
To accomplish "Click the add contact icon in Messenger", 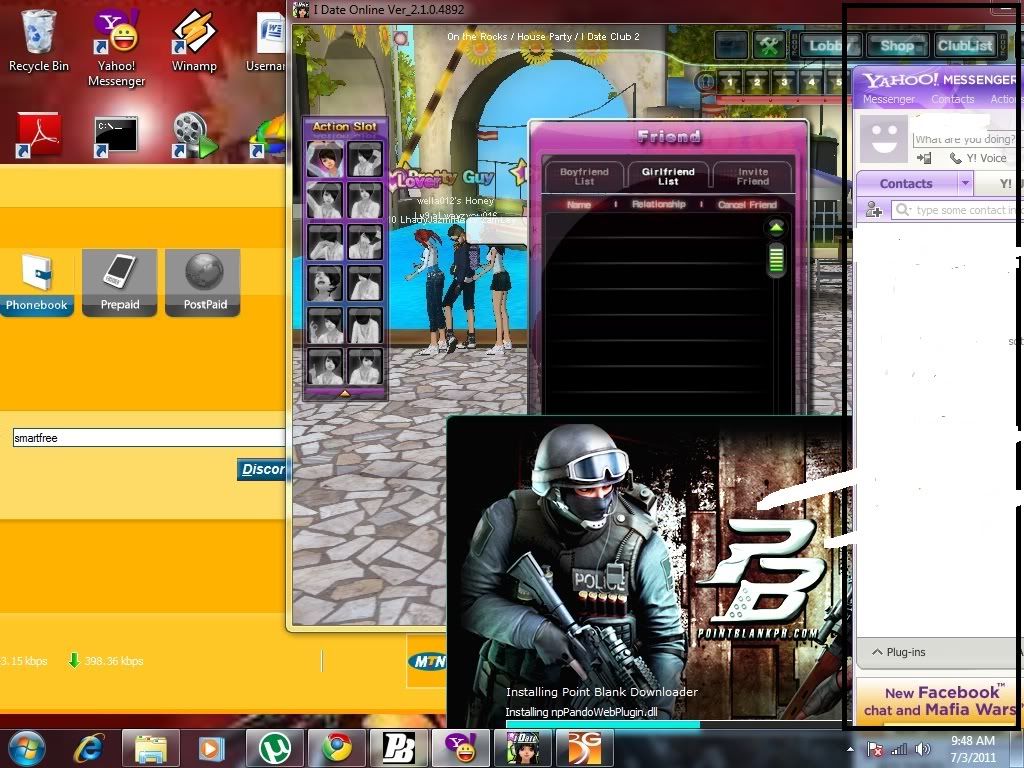I will coord(874,210).
